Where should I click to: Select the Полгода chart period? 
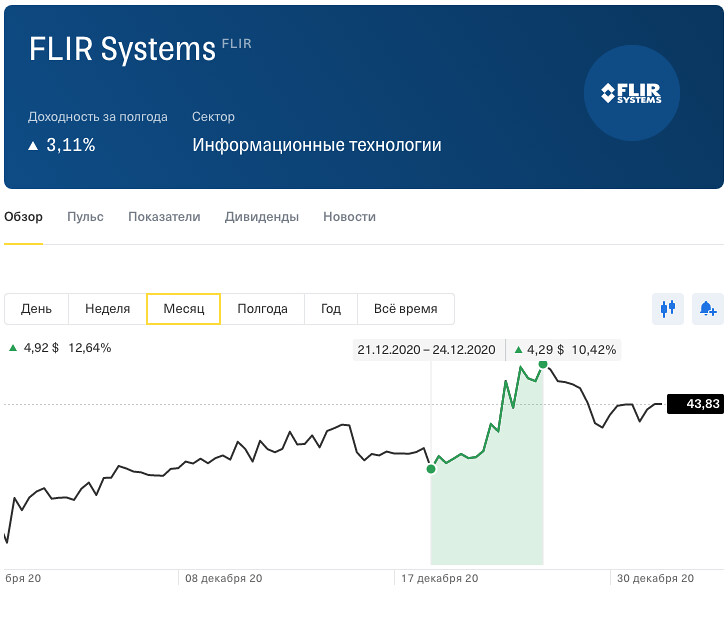tap(262, 309)
